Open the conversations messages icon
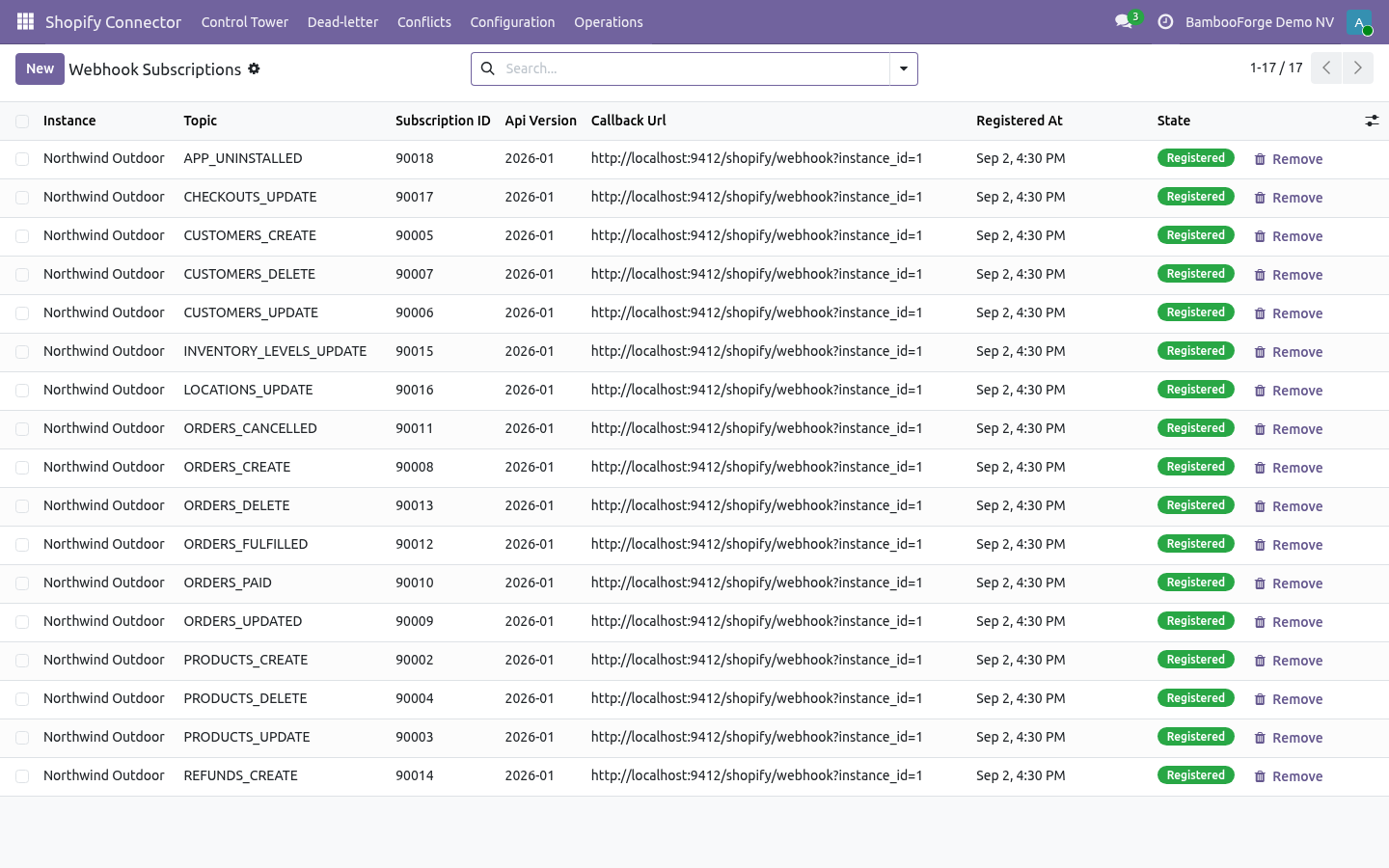 pos(1124,21)
